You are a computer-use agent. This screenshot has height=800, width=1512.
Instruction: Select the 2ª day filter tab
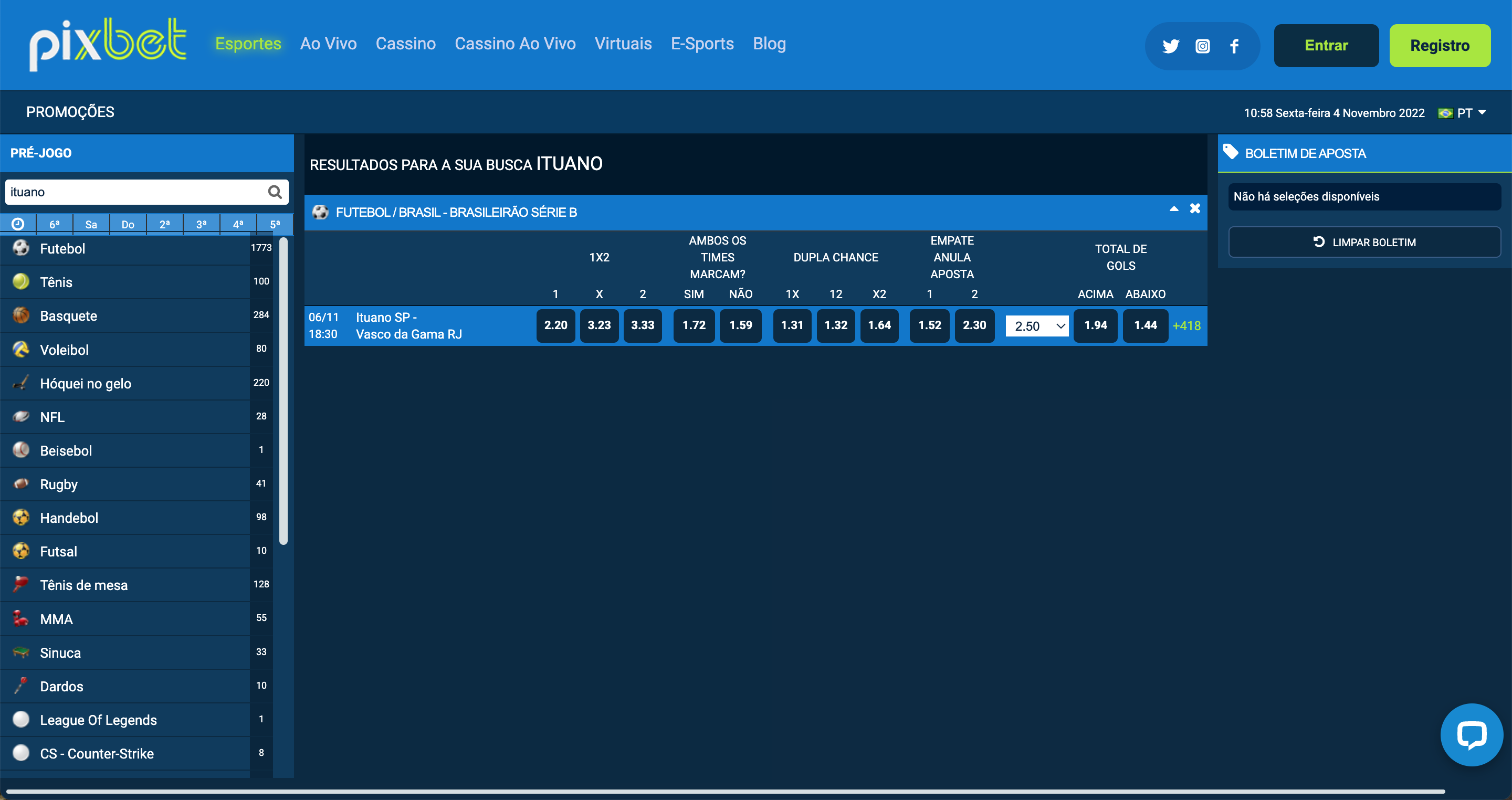(x=164, y=224)
